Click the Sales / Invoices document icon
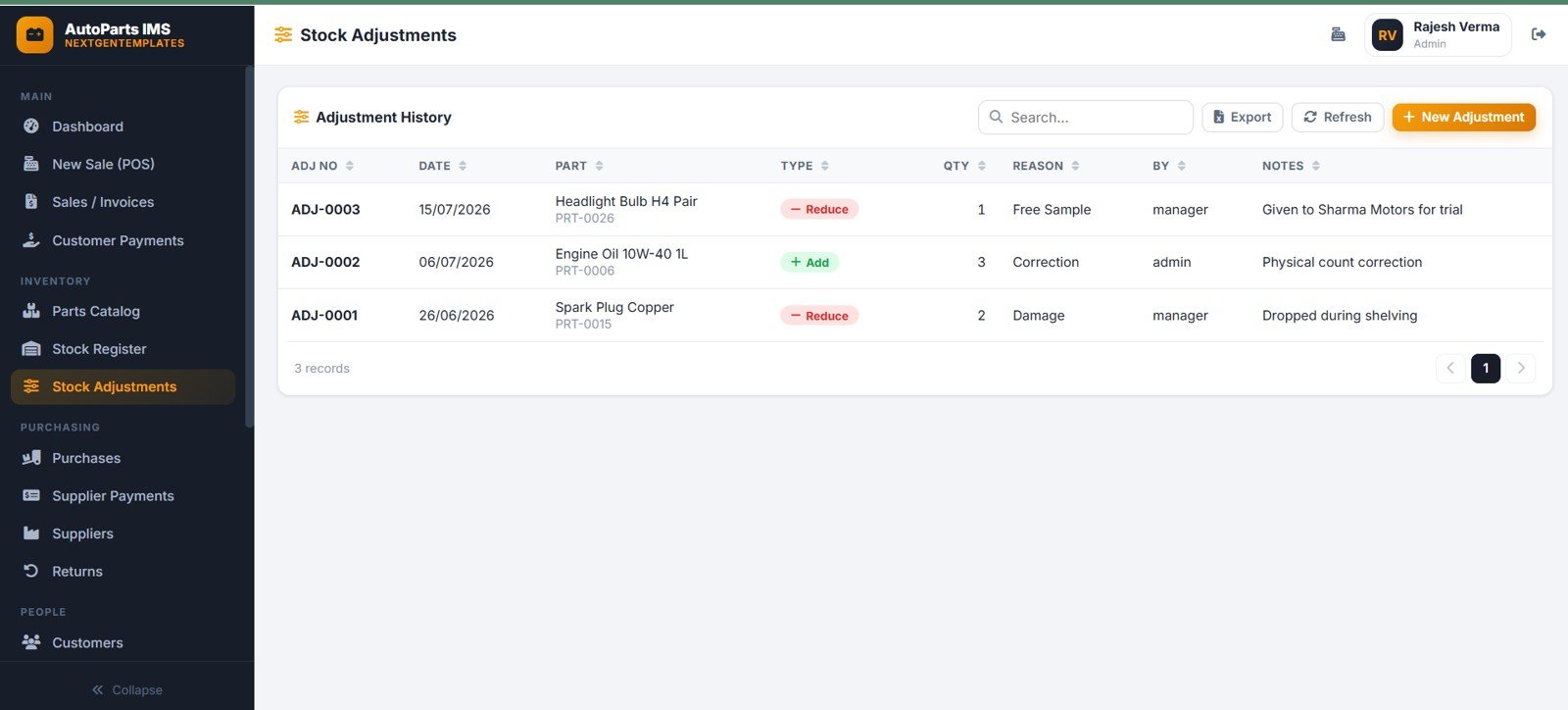The height and width of the screenshot is (710, 1568). coord(31,202)
